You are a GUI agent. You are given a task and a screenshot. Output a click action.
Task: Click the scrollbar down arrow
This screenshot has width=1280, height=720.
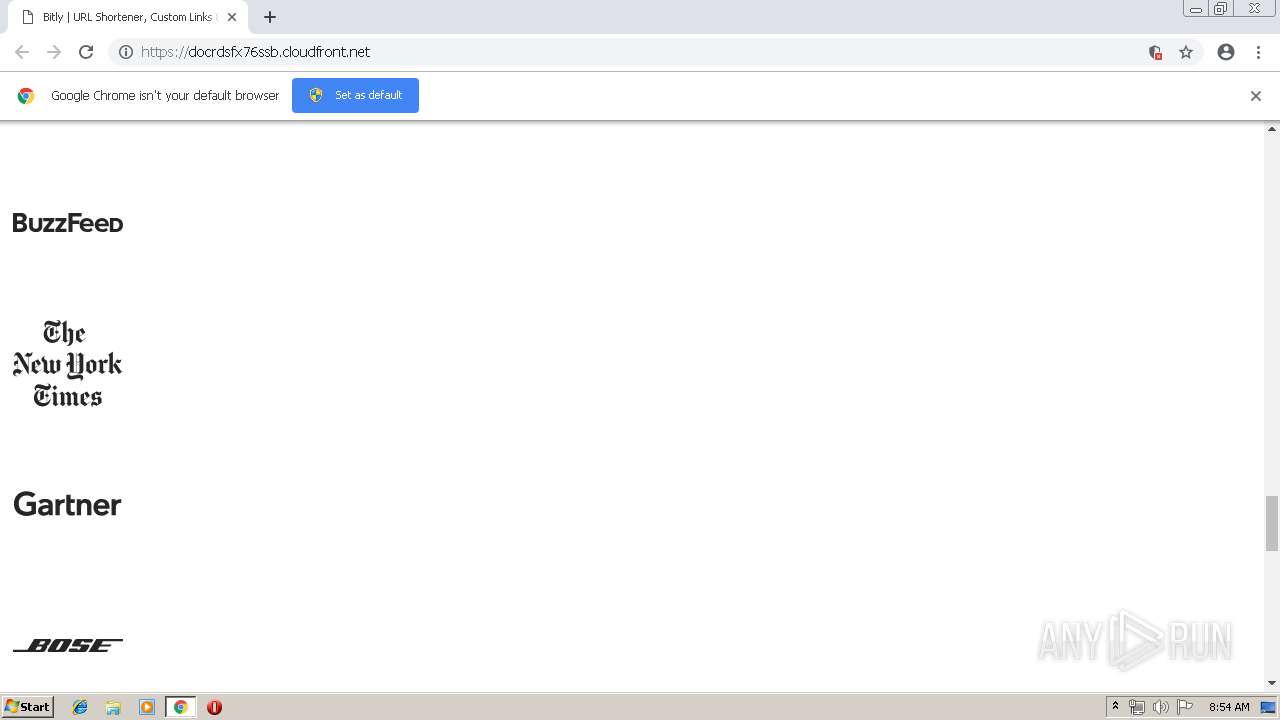(1272, 683)
